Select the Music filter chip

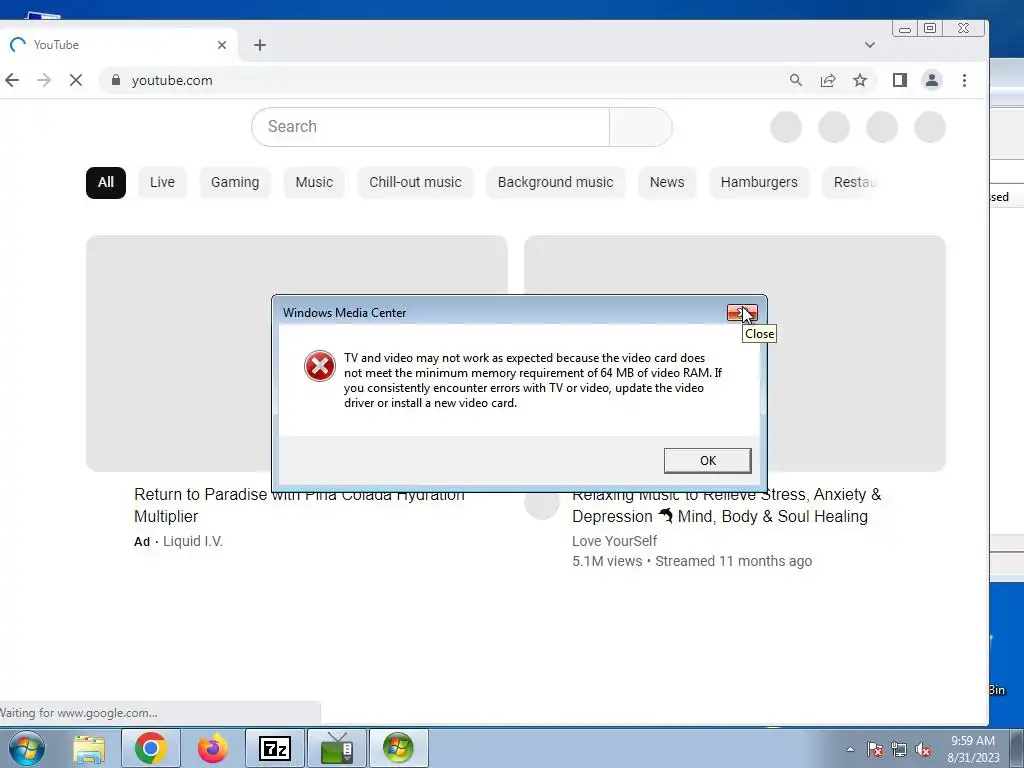(314, 182)
